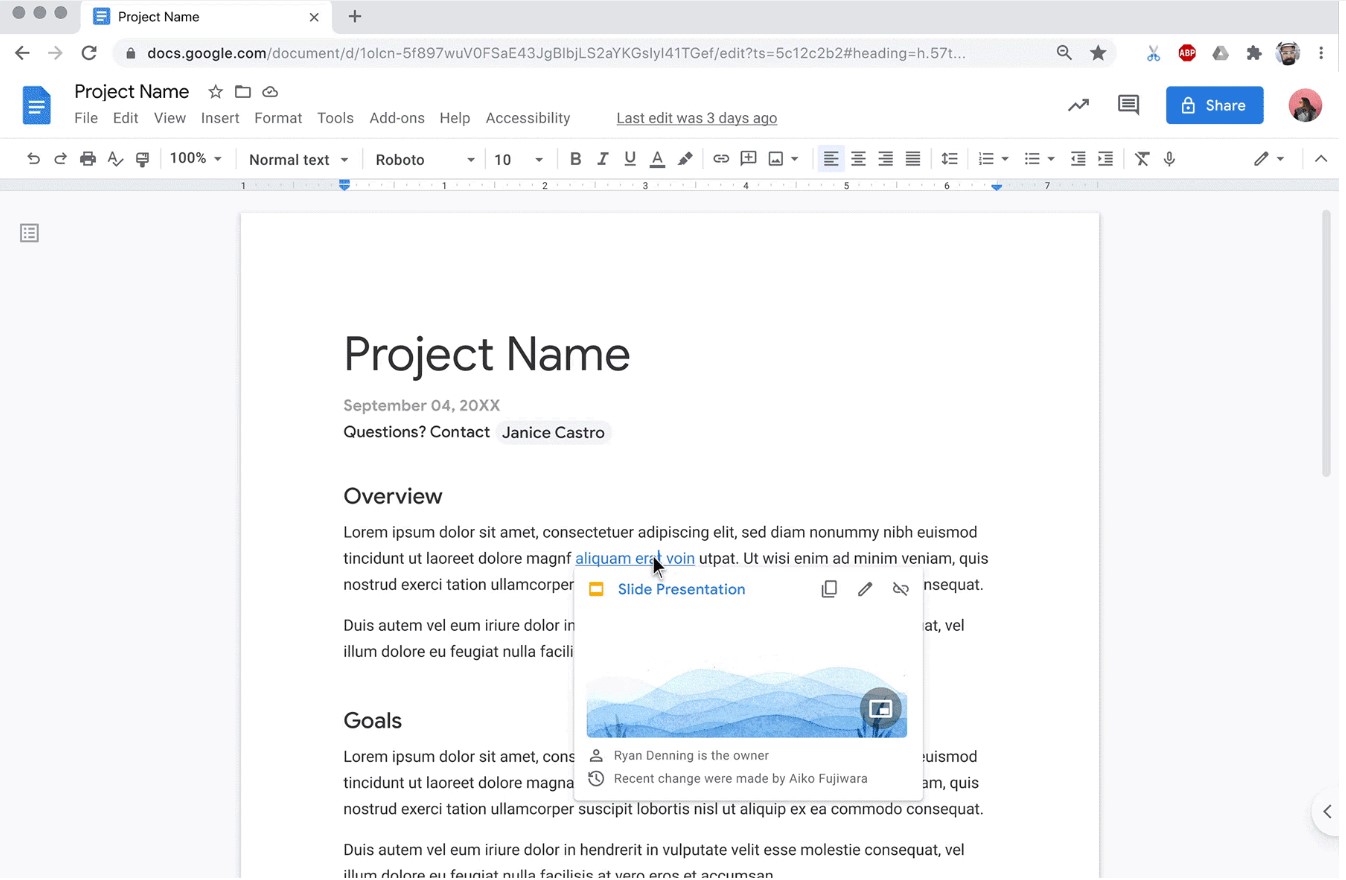Image resolution: width=1346 pixels, height=880 pixels.
Task: Open the Normal text style dropdown
Action: 298,160
